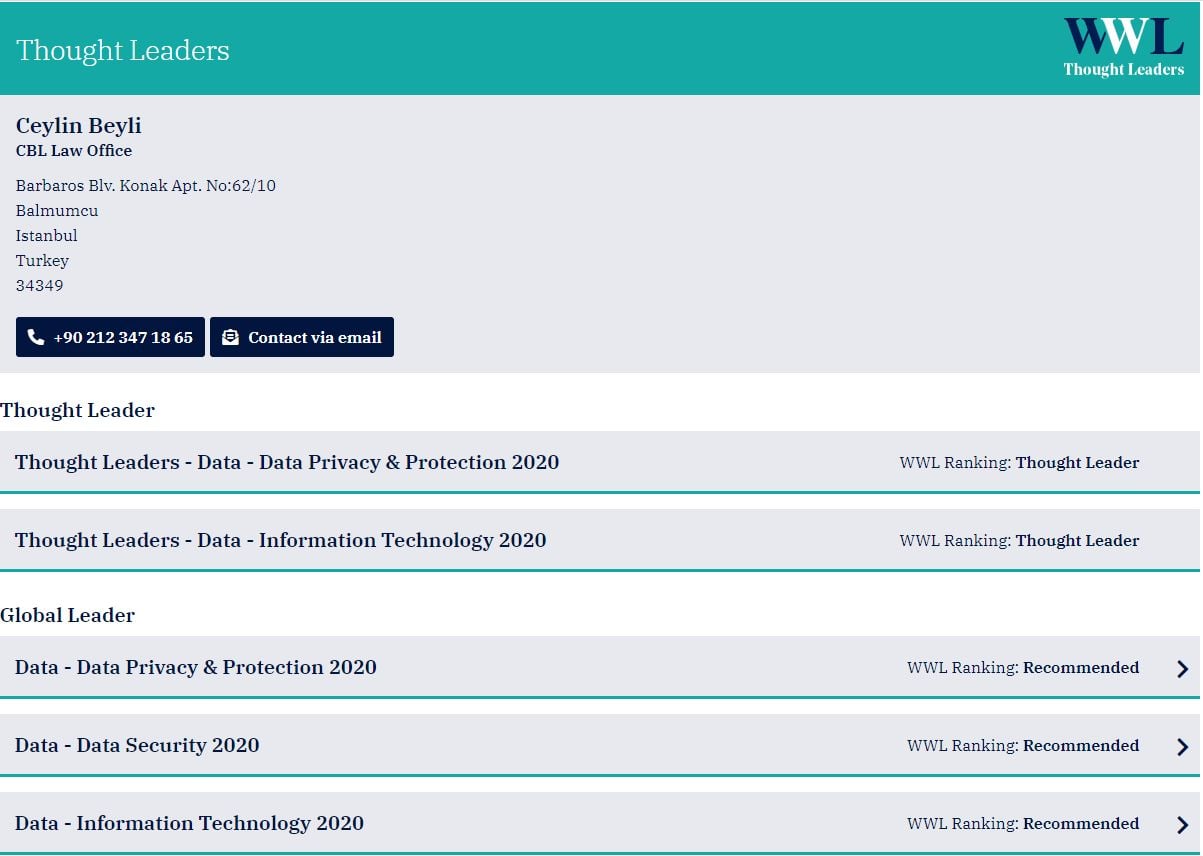
Task: Call +90 212 347 18 65 button
Action: coord(110,337)
